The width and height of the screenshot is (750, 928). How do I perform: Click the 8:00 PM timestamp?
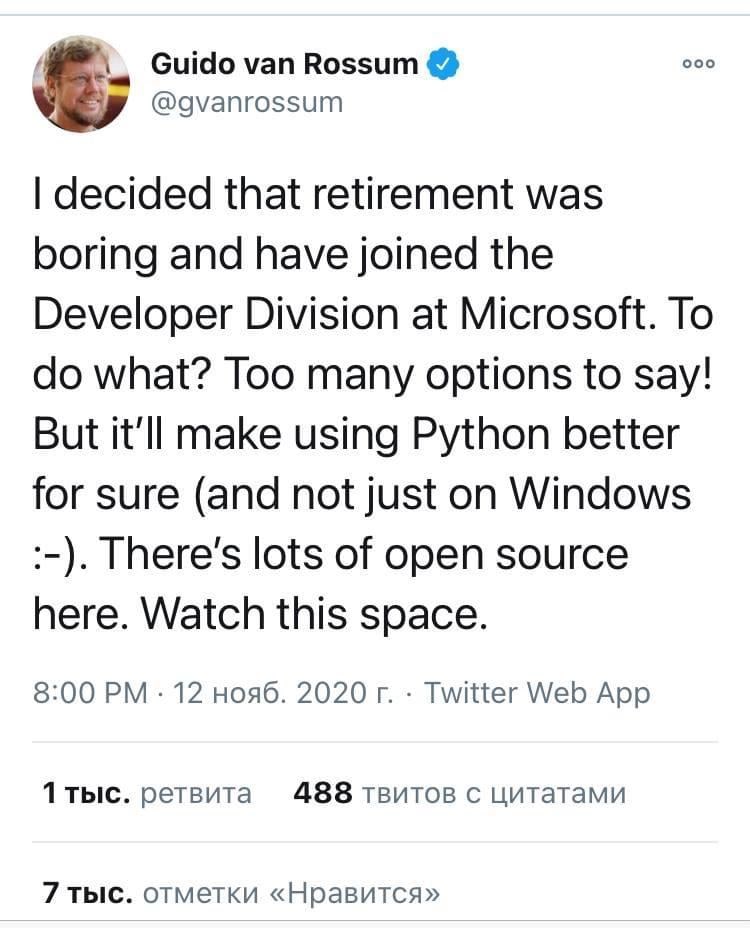click(89, 692)
